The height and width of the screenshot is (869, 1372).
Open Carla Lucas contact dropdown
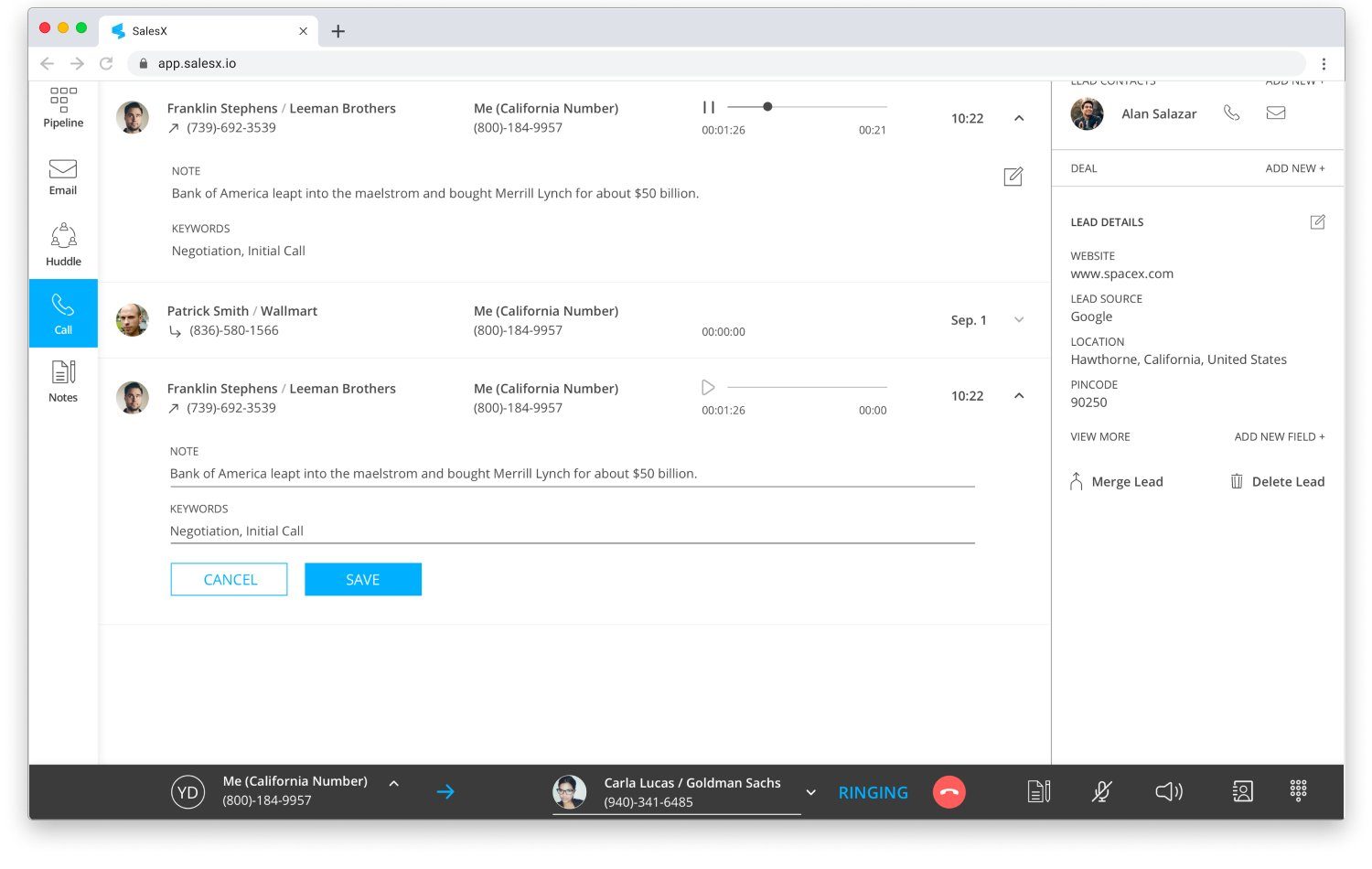pyautogui.click(x=810, y=792)
